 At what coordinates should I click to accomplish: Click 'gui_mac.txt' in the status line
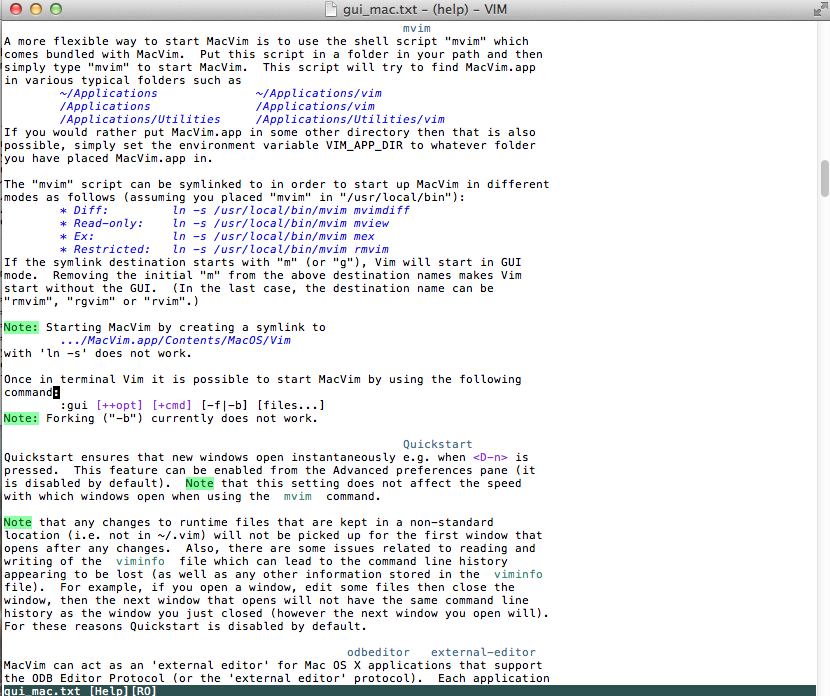tap(42, 691)
